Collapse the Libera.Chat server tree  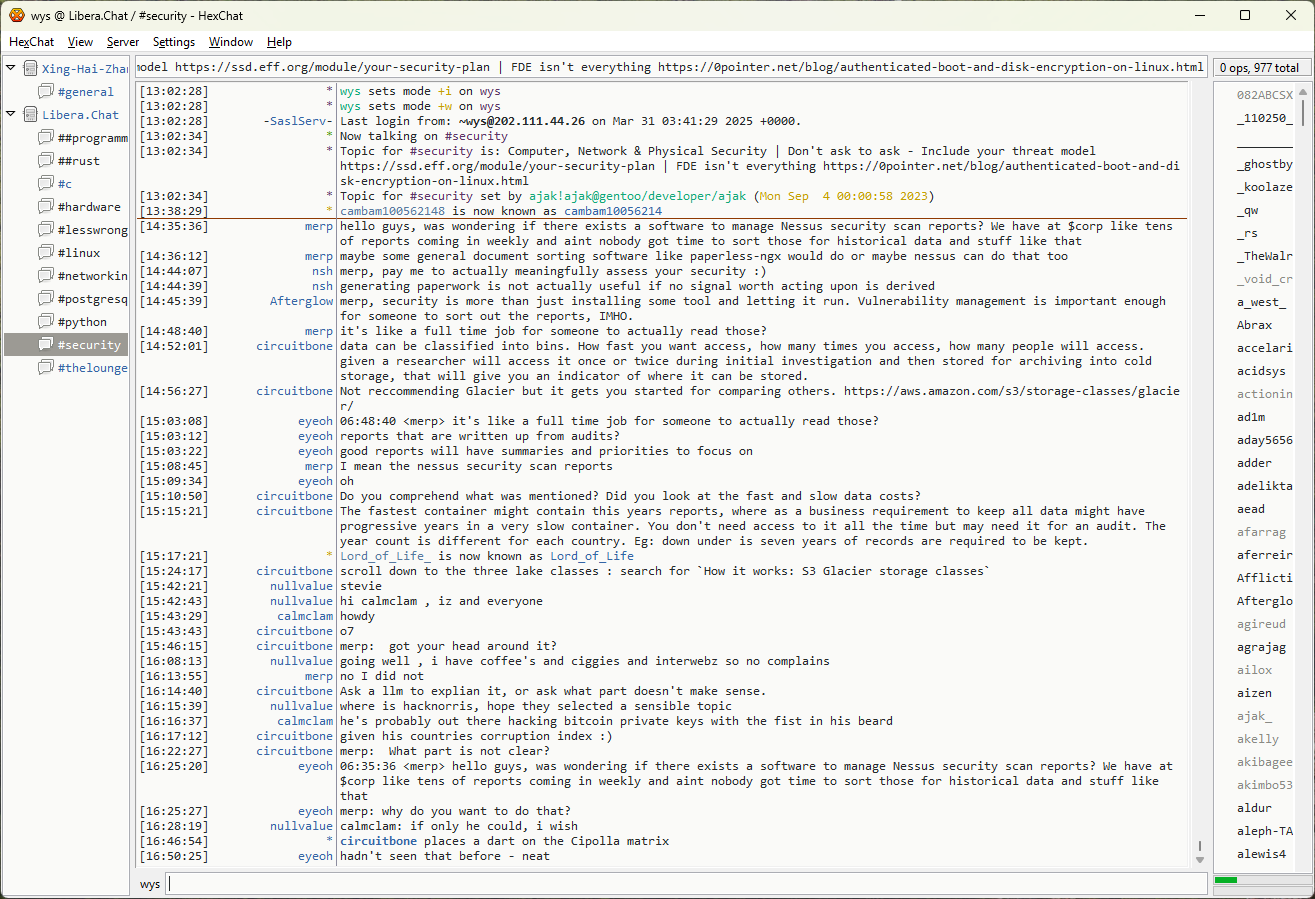11,114
